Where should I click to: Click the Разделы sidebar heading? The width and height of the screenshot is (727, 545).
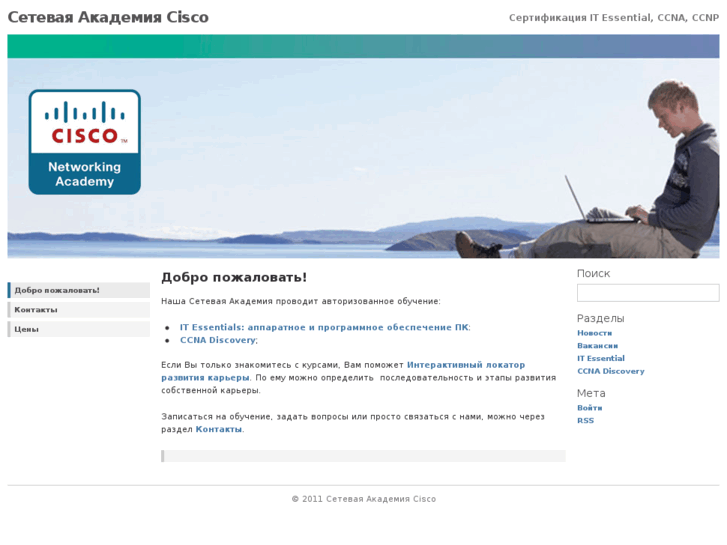pos(600,318)
